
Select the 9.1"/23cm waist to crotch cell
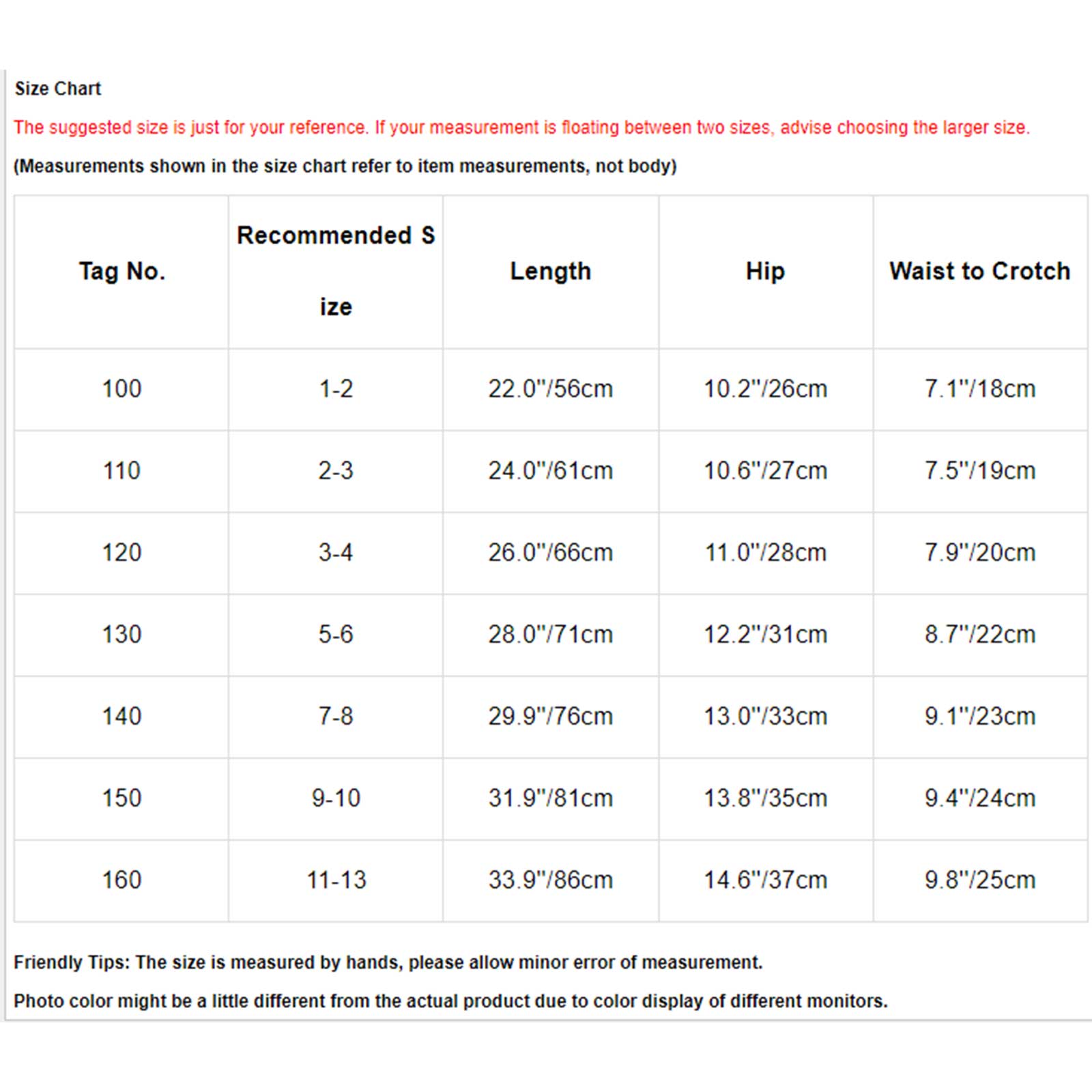click(980, 717)
